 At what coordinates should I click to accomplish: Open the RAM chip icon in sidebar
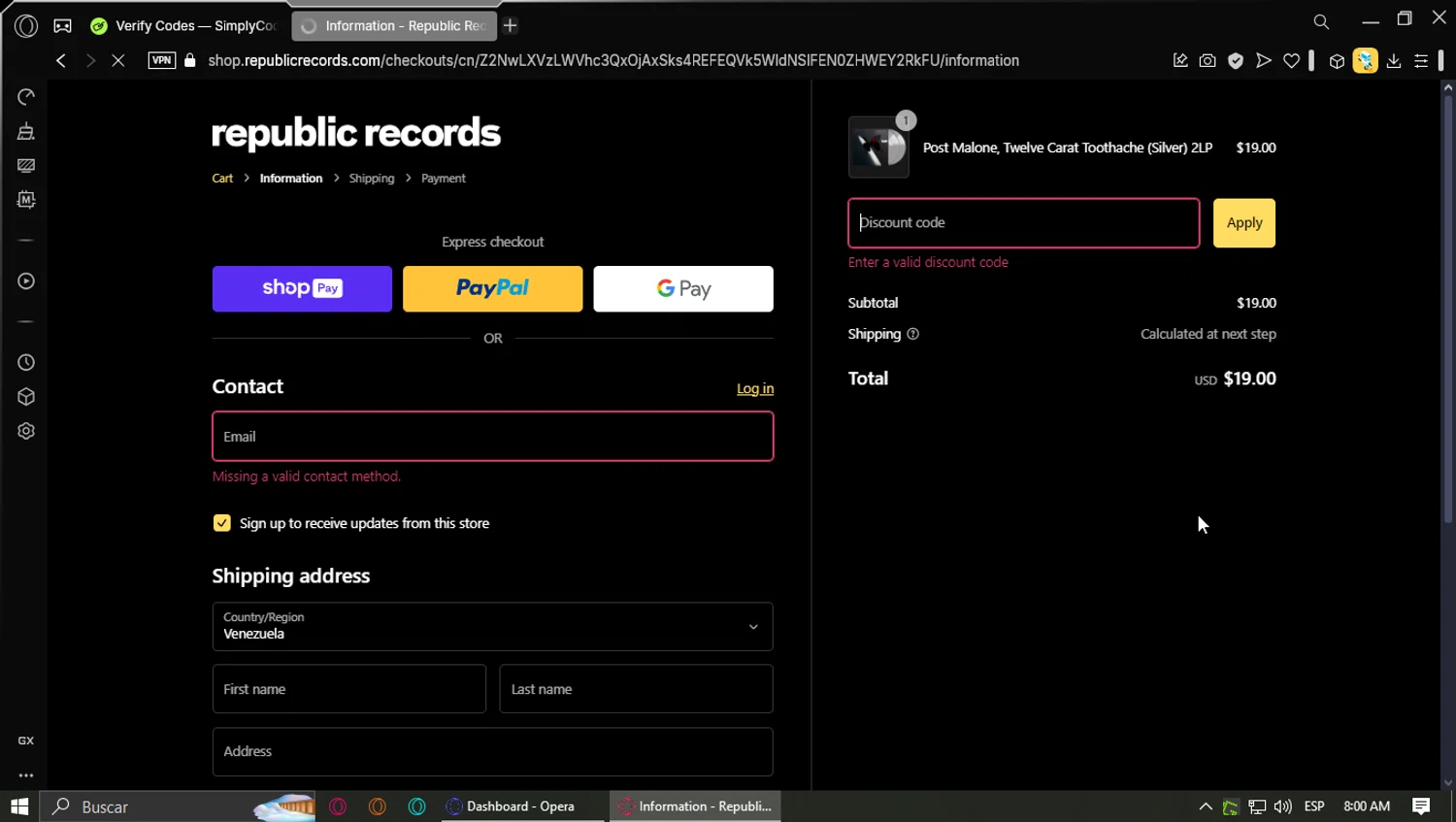26,200
